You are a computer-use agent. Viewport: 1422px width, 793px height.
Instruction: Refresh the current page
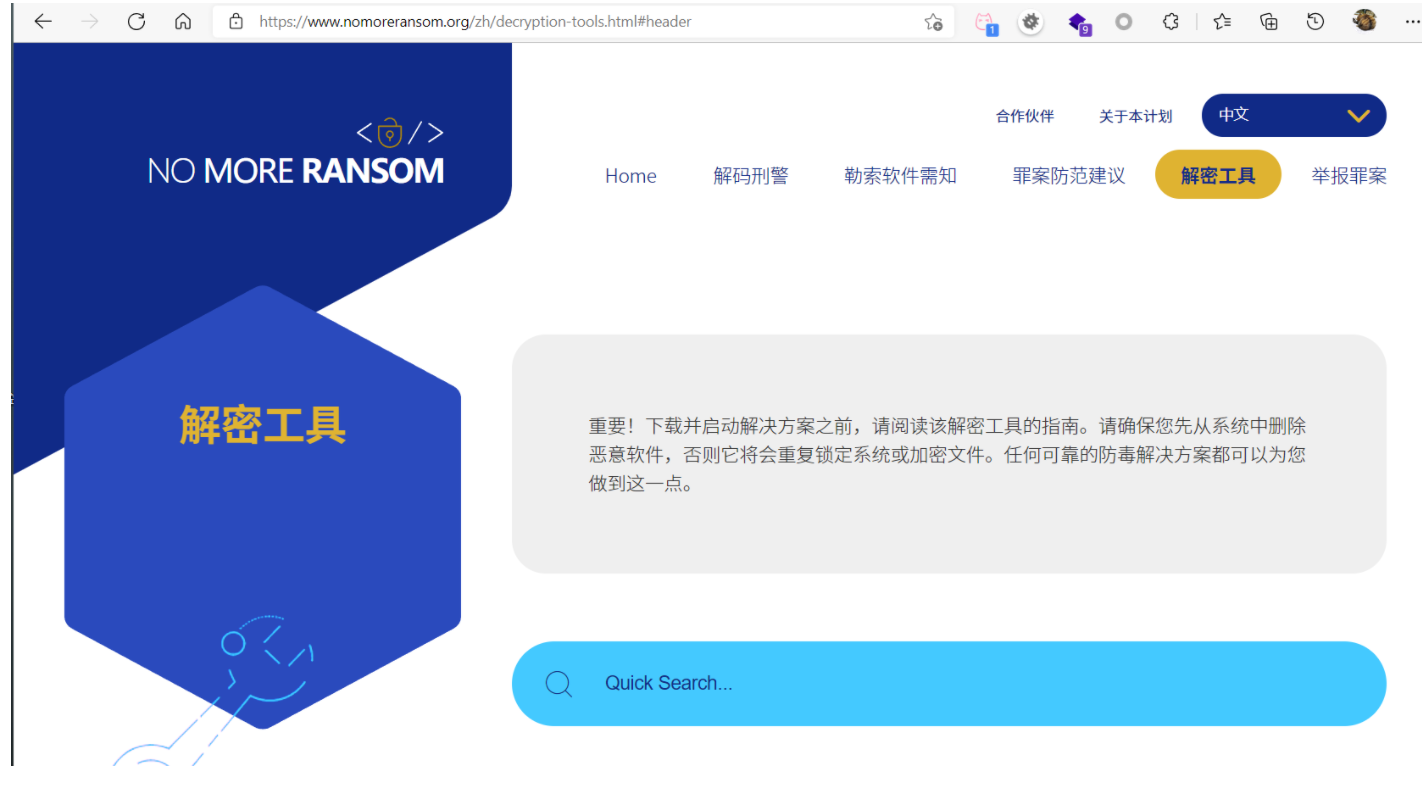tap(136, 20)
